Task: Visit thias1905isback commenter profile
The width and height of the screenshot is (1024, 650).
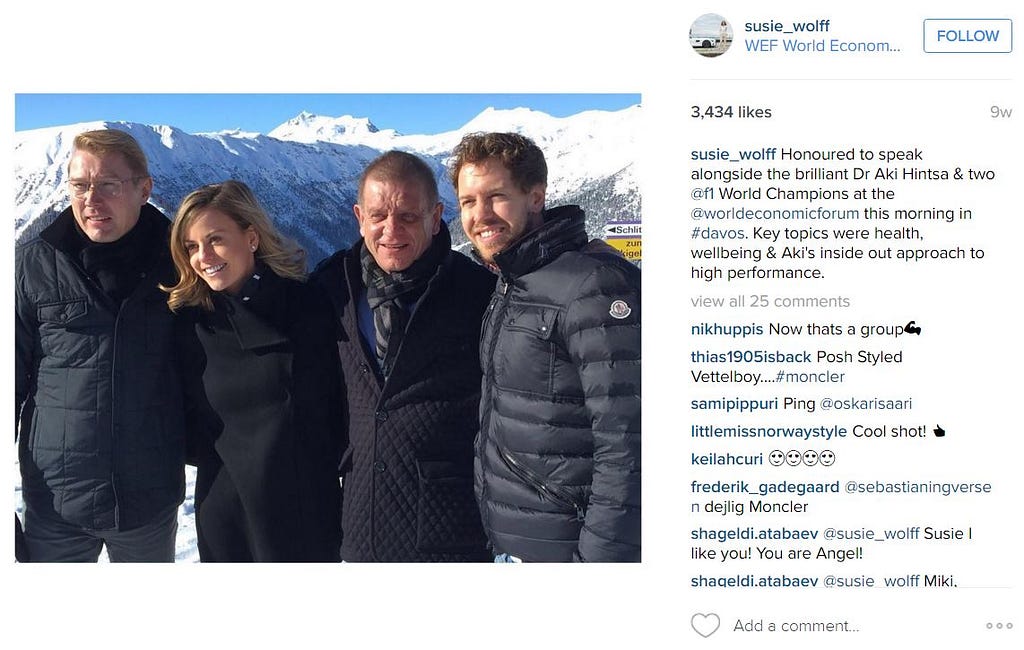Action: pyautogui.click(x=751, y=357)
